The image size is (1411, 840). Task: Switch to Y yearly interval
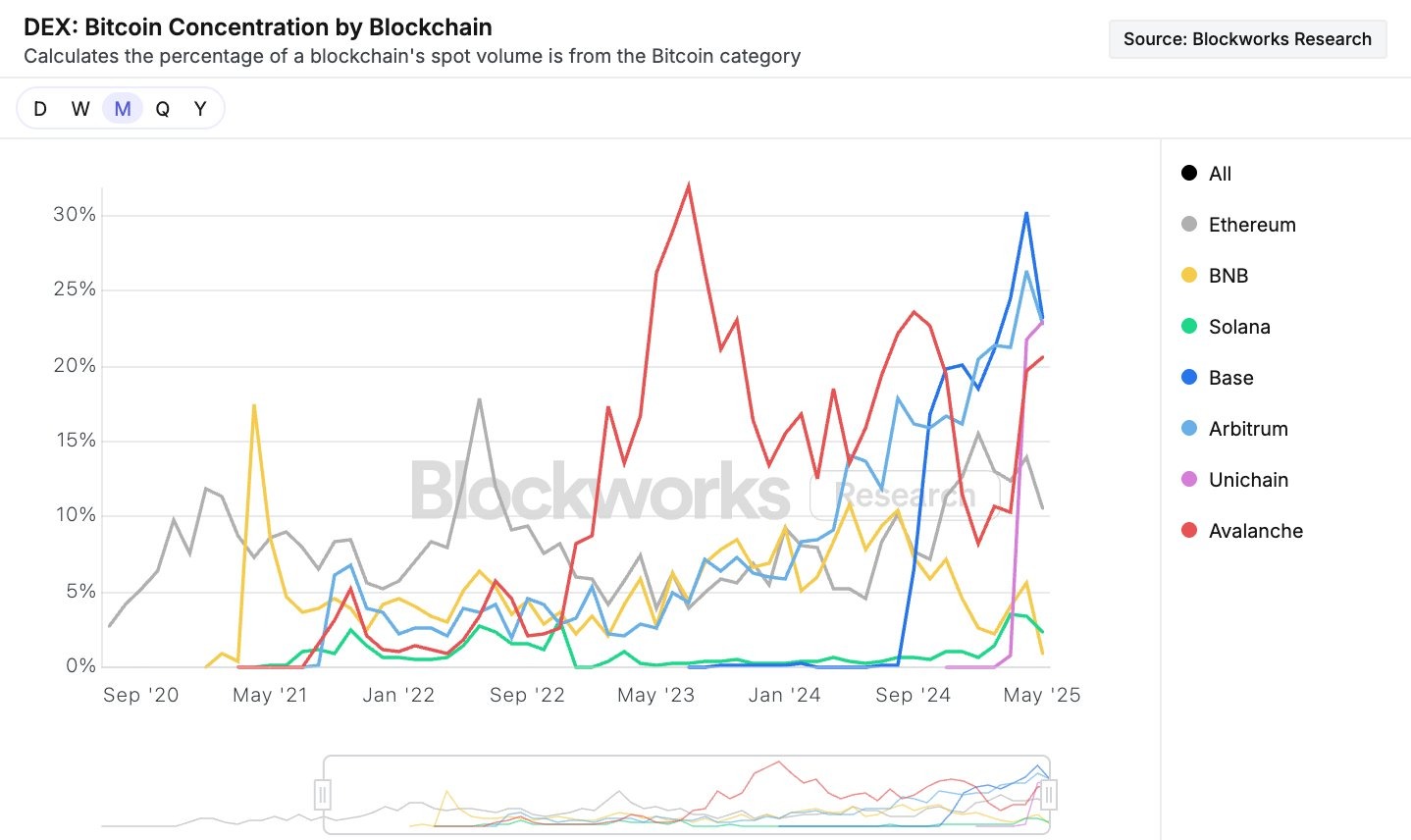(x=200, y=109)
